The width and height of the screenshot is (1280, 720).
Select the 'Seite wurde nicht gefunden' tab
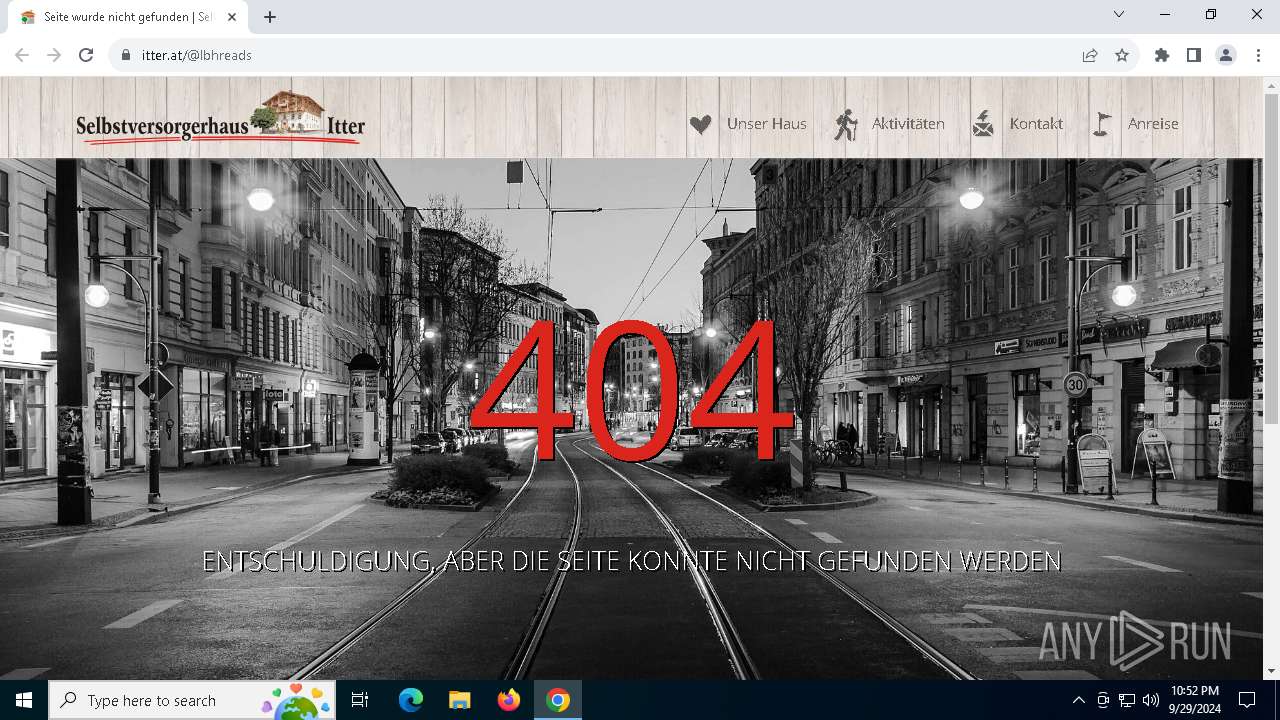[126, 17]
